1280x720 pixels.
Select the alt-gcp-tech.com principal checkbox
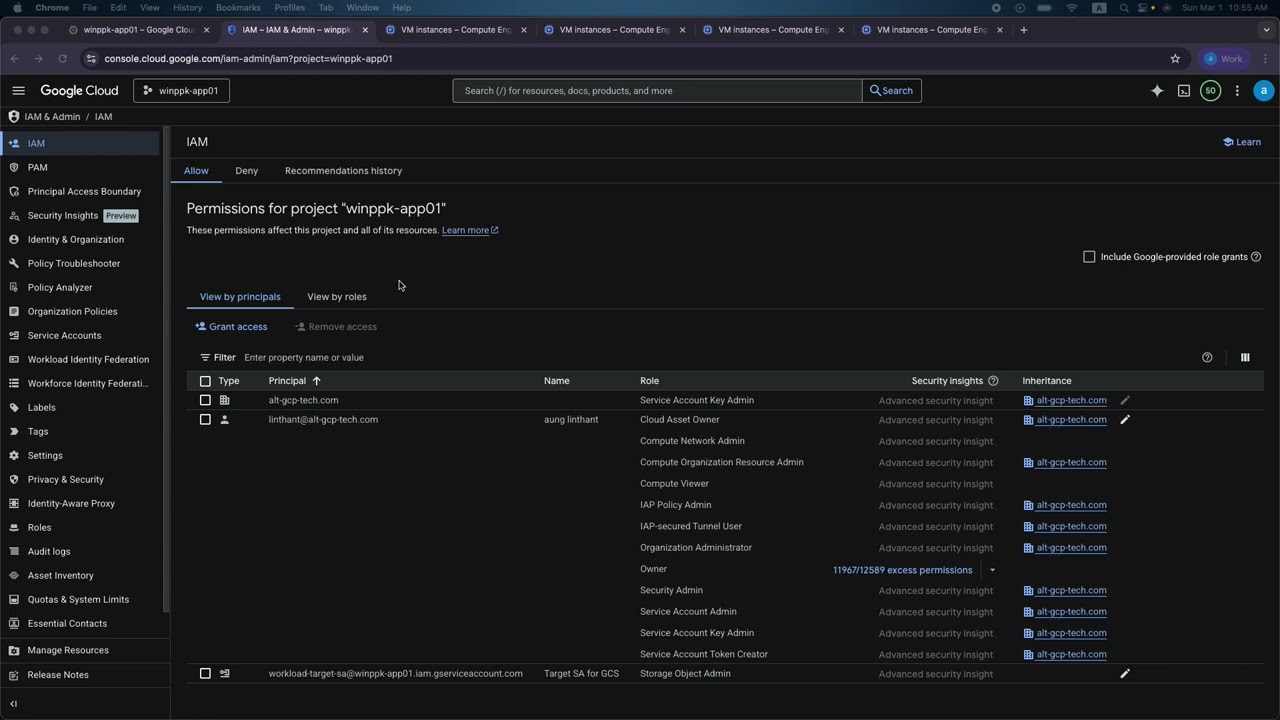(205, 400)
